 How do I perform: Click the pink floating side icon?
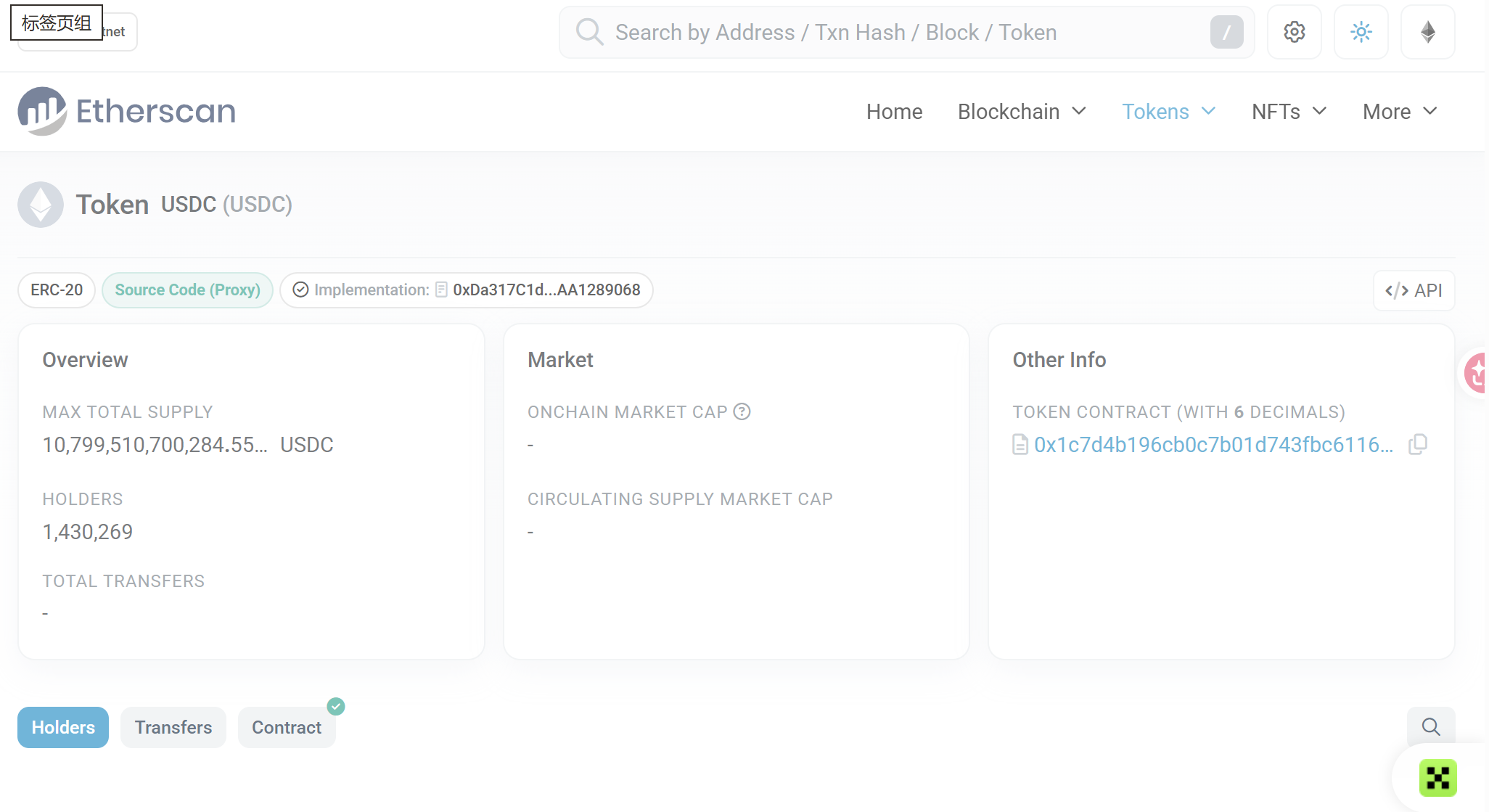tap(1475, 373)
